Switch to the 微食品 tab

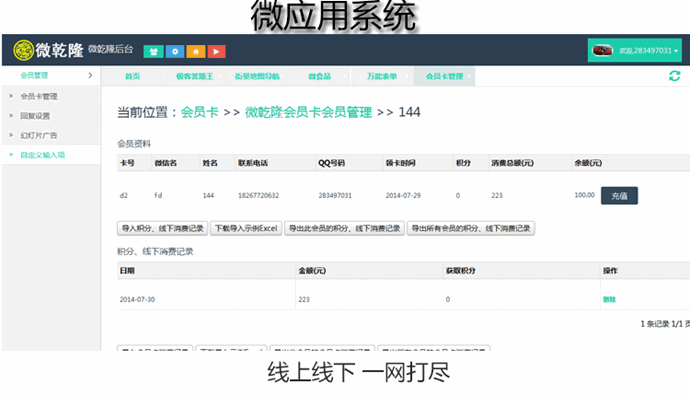pyautogui.click(x=319, y=77)
